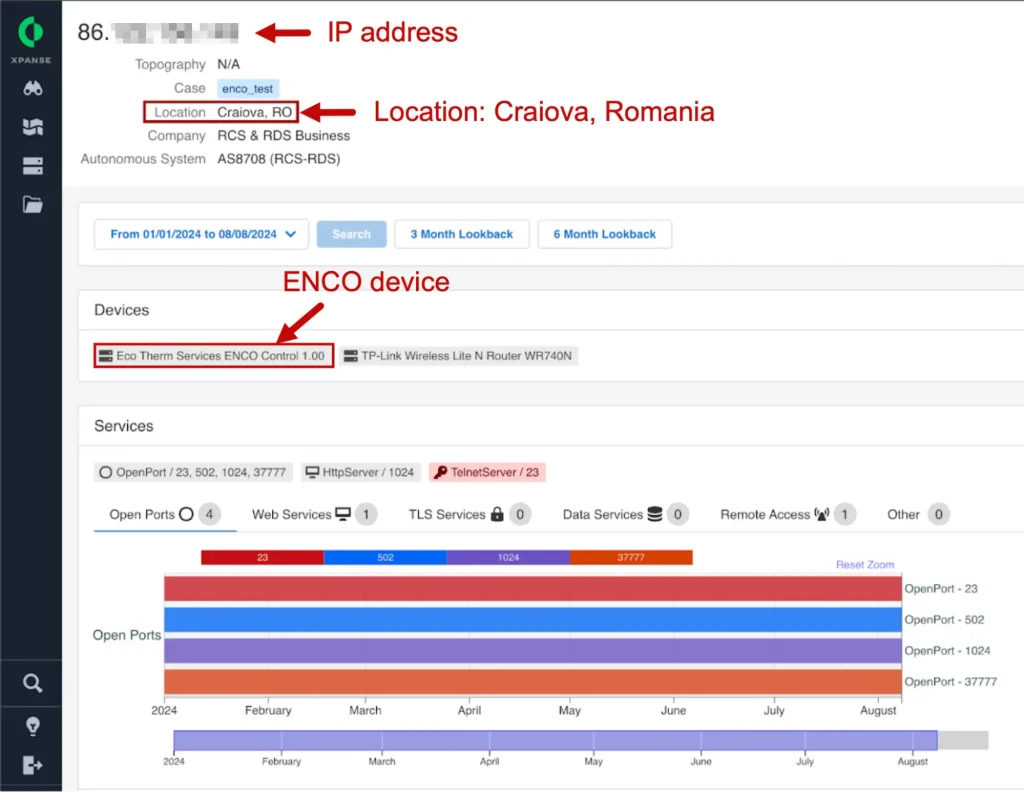The height and width of the screenshot is (792, 1024).
Task: Expand the date range dropdown
Action: pyautogui.click(x=202, y=234)
